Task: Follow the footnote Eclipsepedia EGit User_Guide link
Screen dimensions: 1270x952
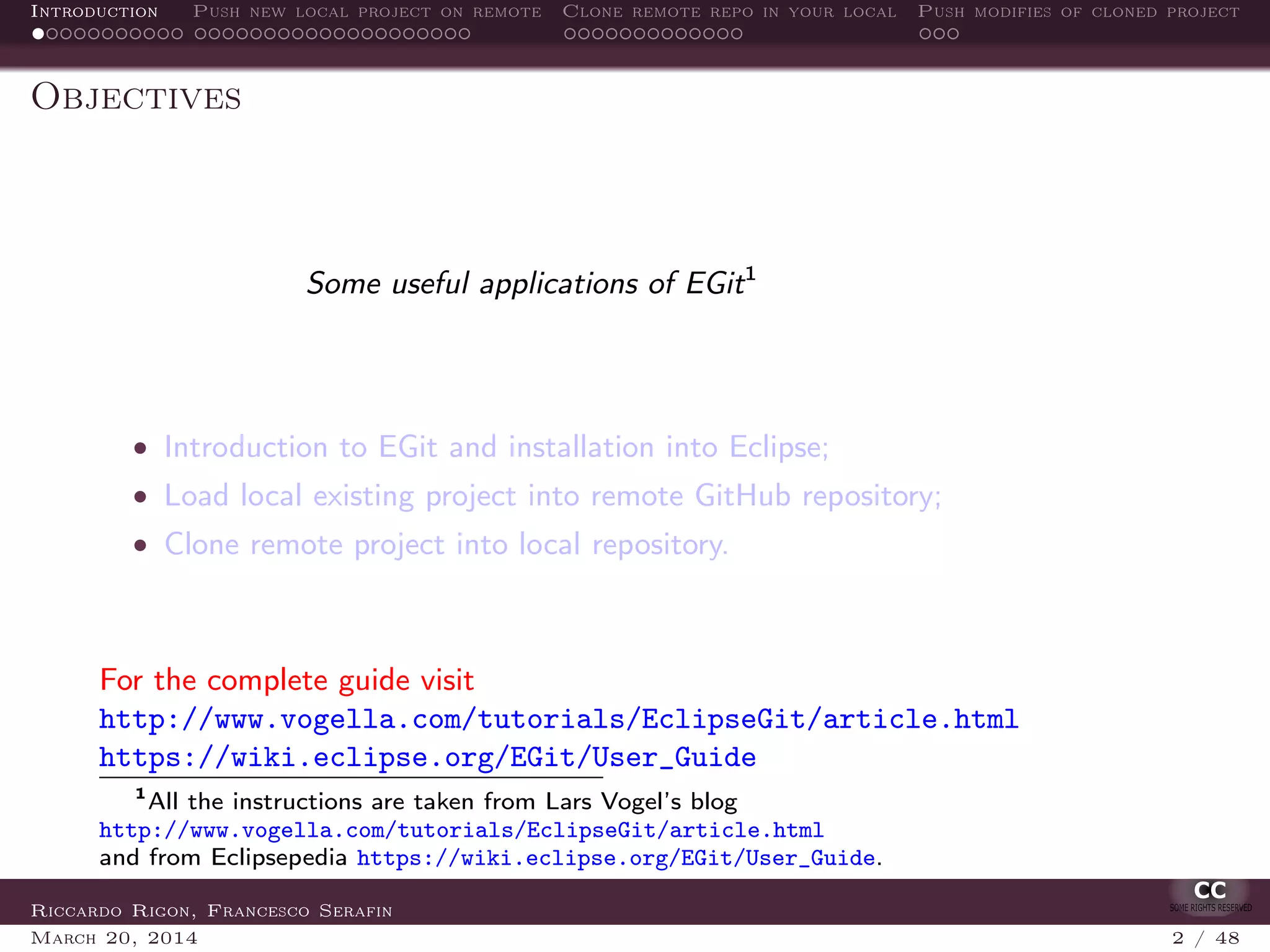Action: pos(616,858)
